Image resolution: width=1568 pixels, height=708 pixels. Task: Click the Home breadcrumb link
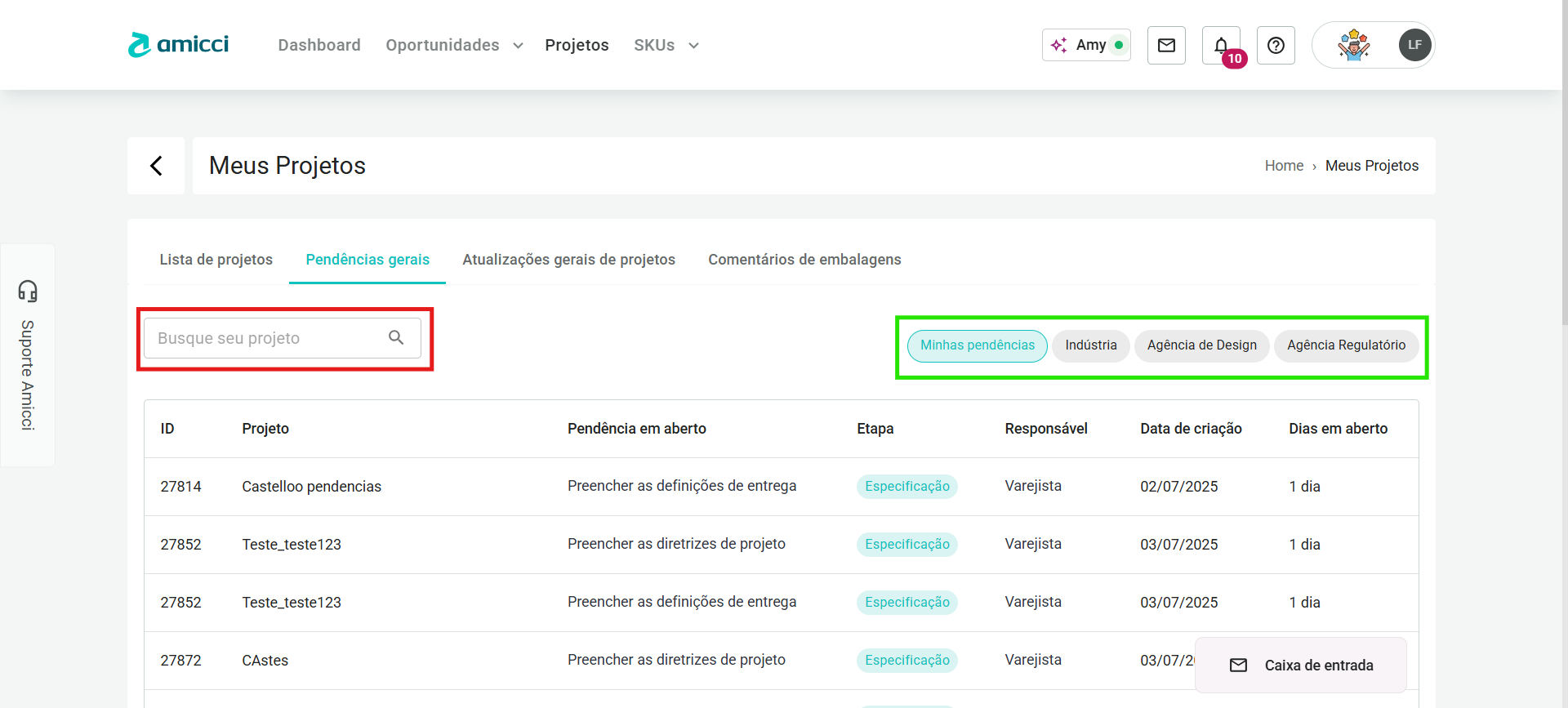tap(1284, 166)
